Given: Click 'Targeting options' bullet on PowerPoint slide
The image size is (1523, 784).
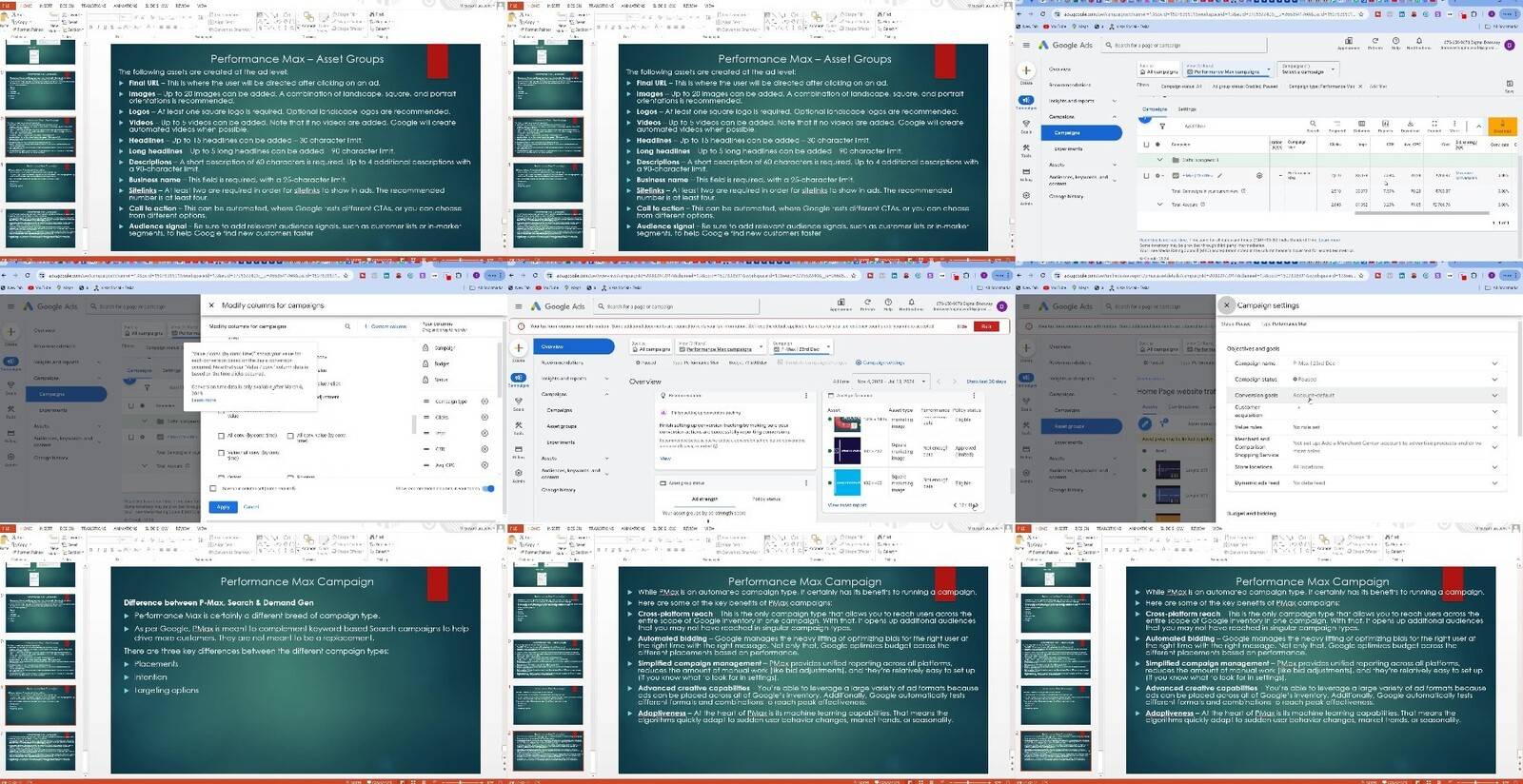Looking at the screenshot, I should [x=167, y=691].
